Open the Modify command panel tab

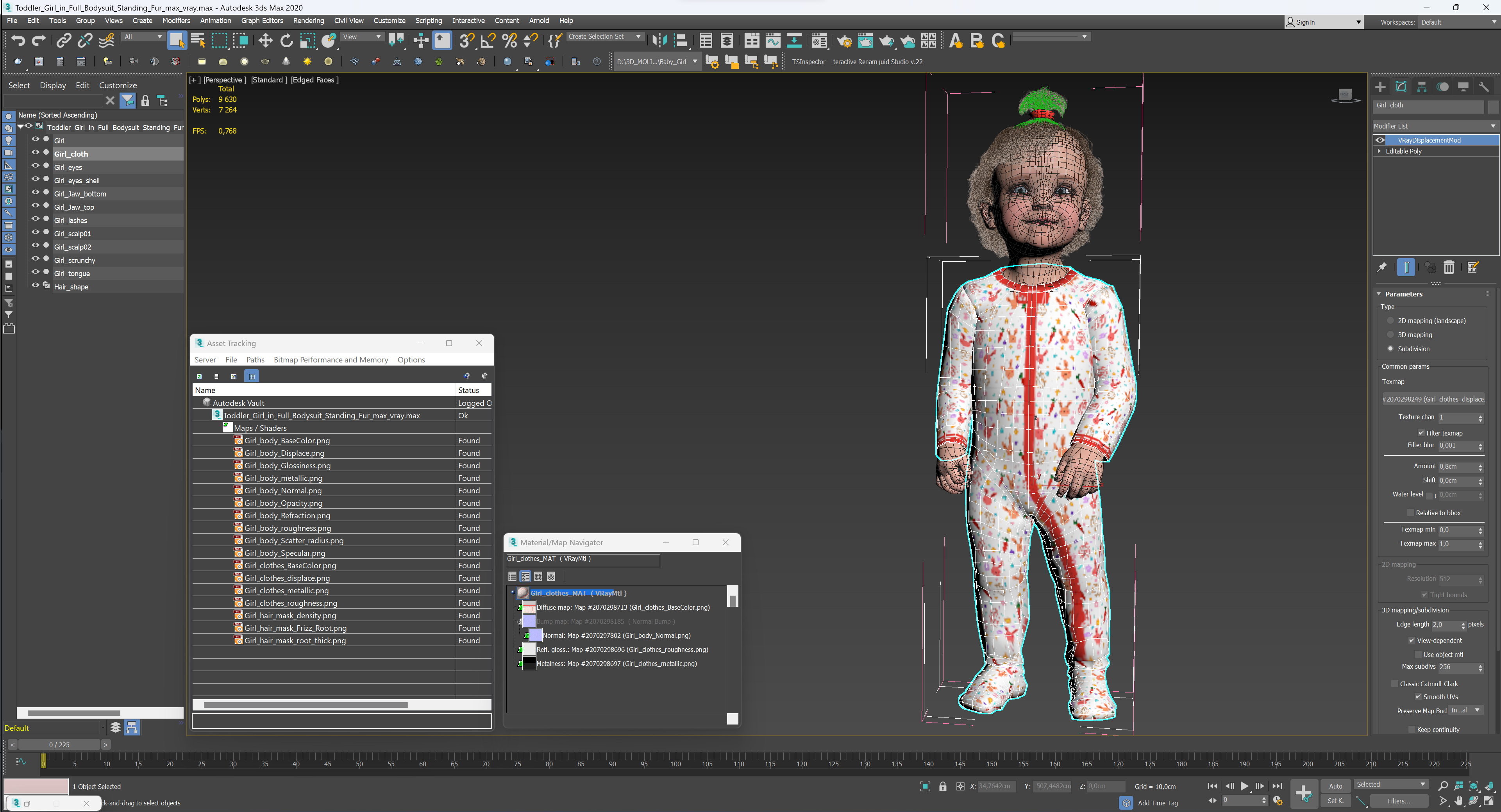[1401, 87]
